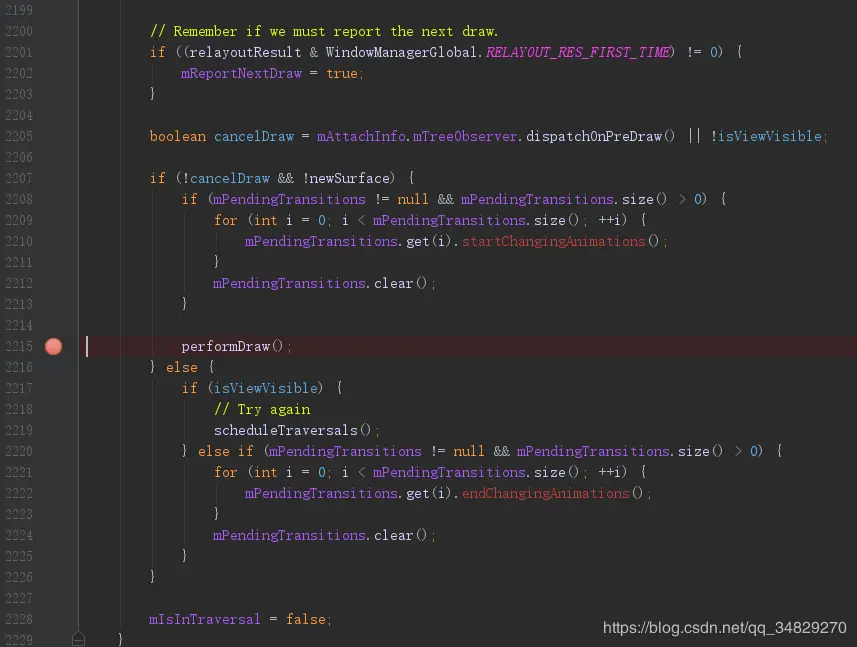857x647 pixels.
Task: Remove the red breakpoint on line 2215
Action: point(54,346)
